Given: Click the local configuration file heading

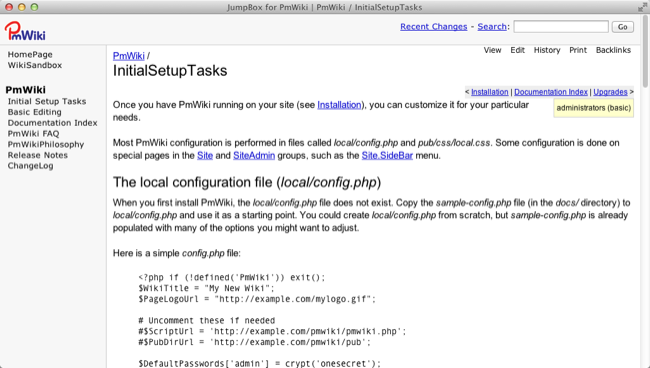Looking at the screenshot, I should [x=247, y=183].
